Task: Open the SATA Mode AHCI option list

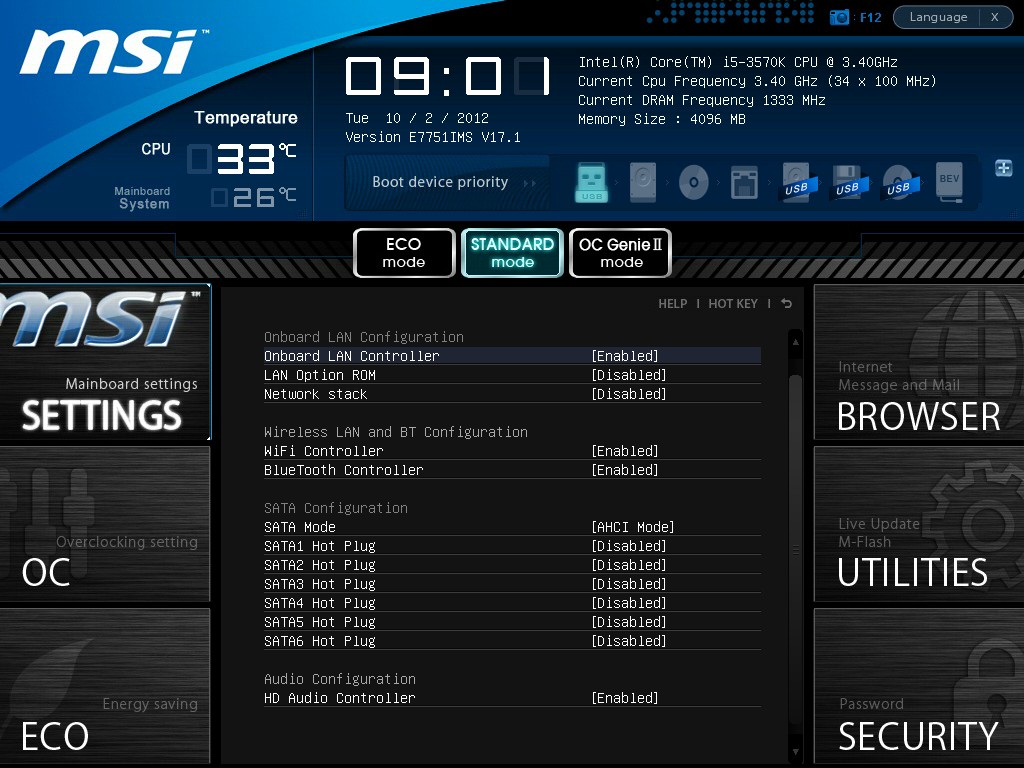Action: [x=632, y=527]
